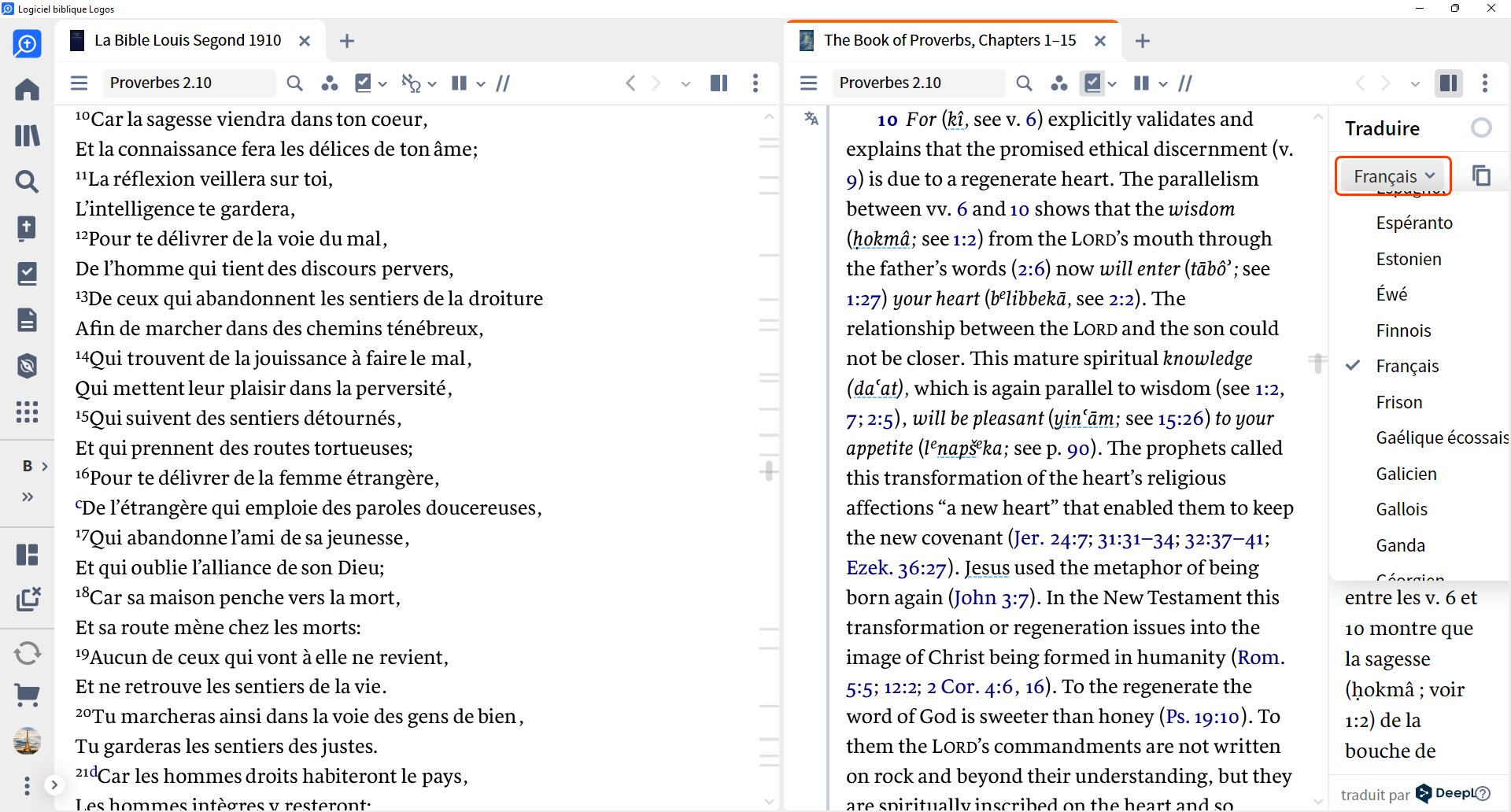This screenshot has height=812, width=1511.
Task: Expand the double-chevron shortcuts in the sidebar
Action: pyautogui.click(x=28, y=496)
